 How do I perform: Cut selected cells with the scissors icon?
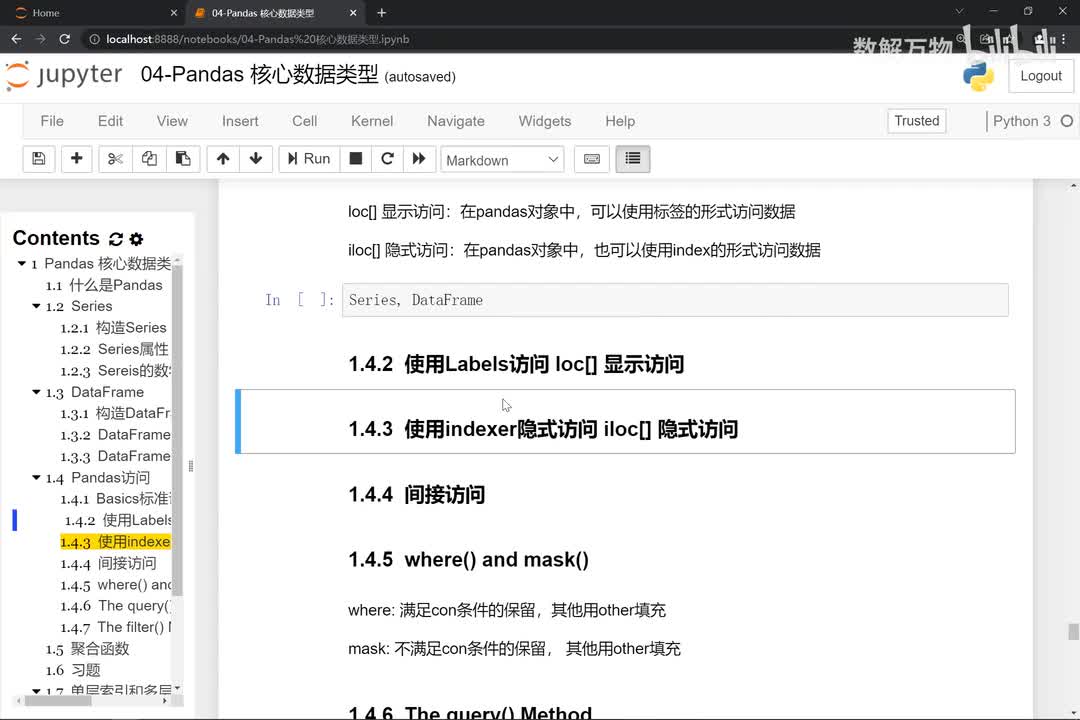pyautogui.click(x=115, y=159)
